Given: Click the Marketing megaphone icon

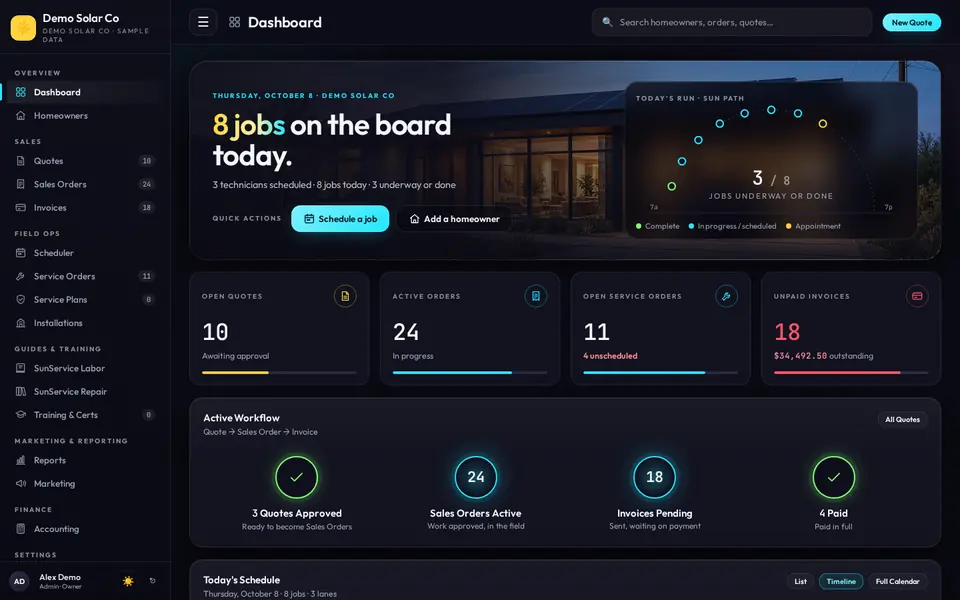Looking at the screenshot, I should pos(21,483).
